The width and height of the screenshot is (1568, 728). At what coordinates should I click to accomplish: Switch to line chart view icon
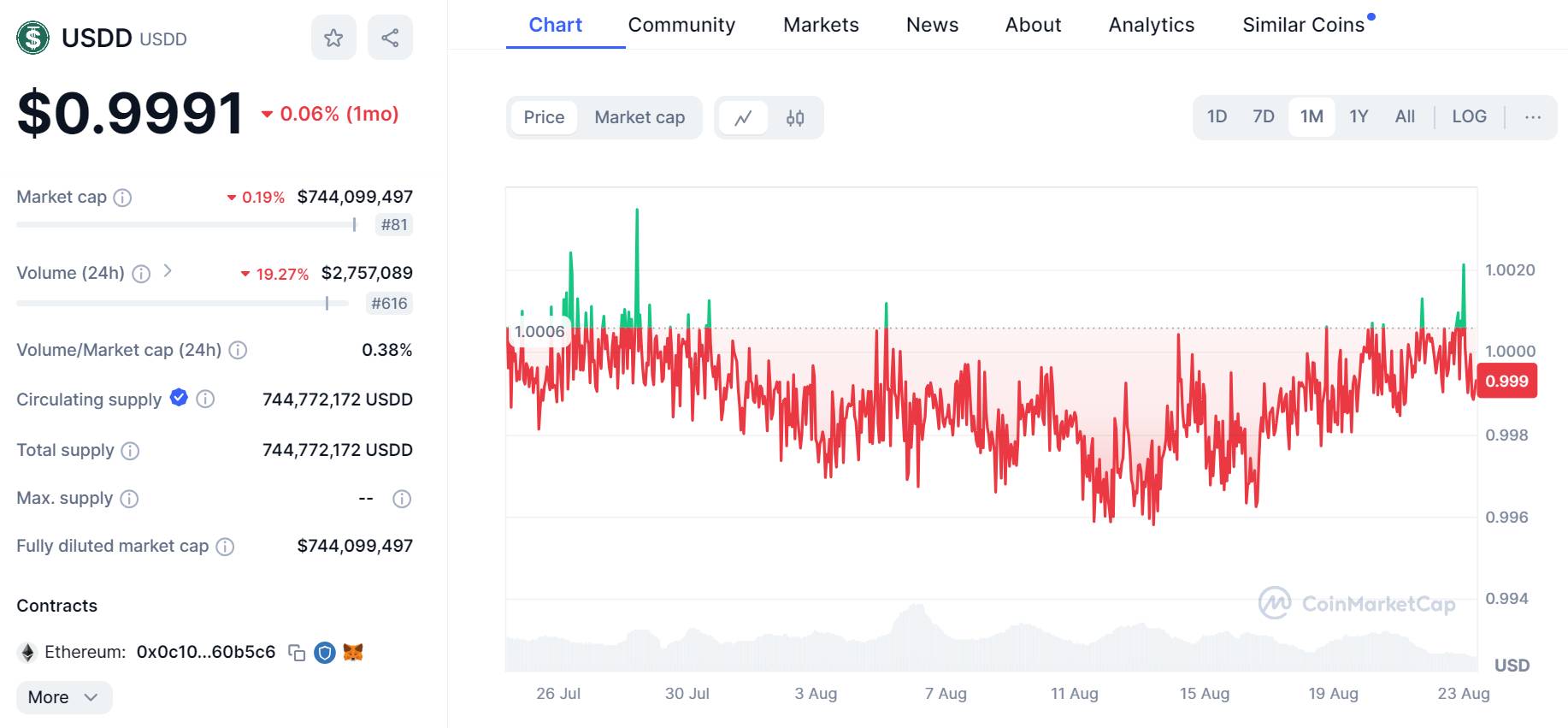pos(743,118)
